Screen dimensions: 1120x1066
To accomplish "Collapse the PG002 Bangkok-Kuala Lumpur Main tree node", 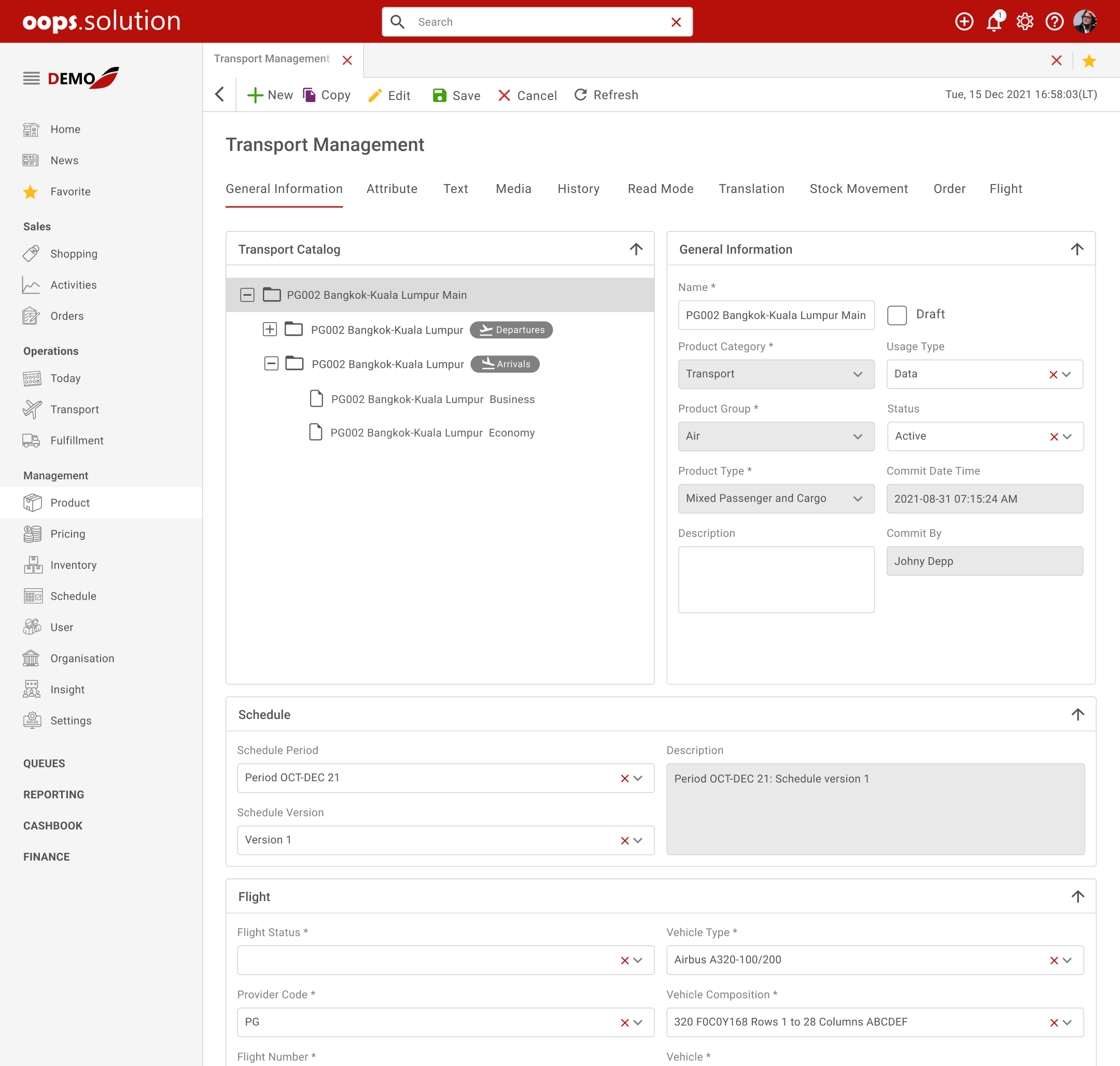I will (247, 295).
